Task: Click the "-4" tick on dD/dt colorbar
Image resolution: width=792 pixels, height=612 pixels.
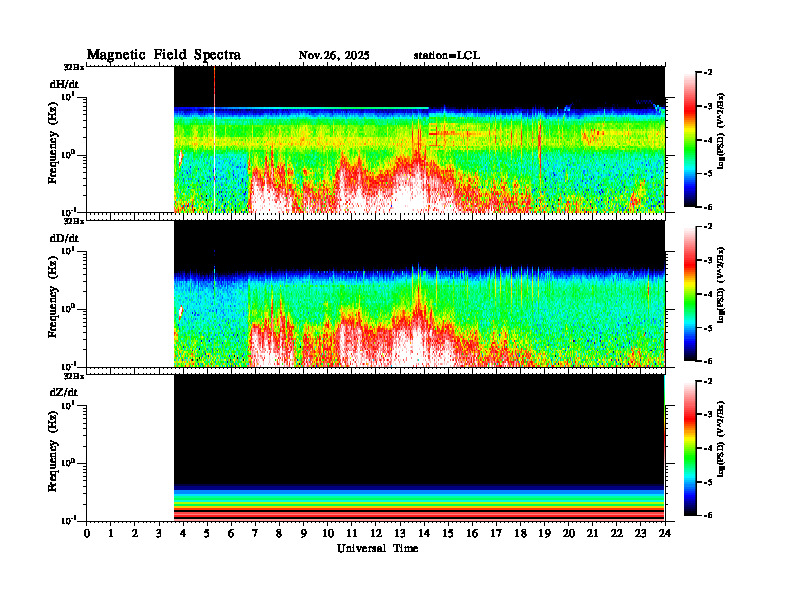Action: click(708, 294)
